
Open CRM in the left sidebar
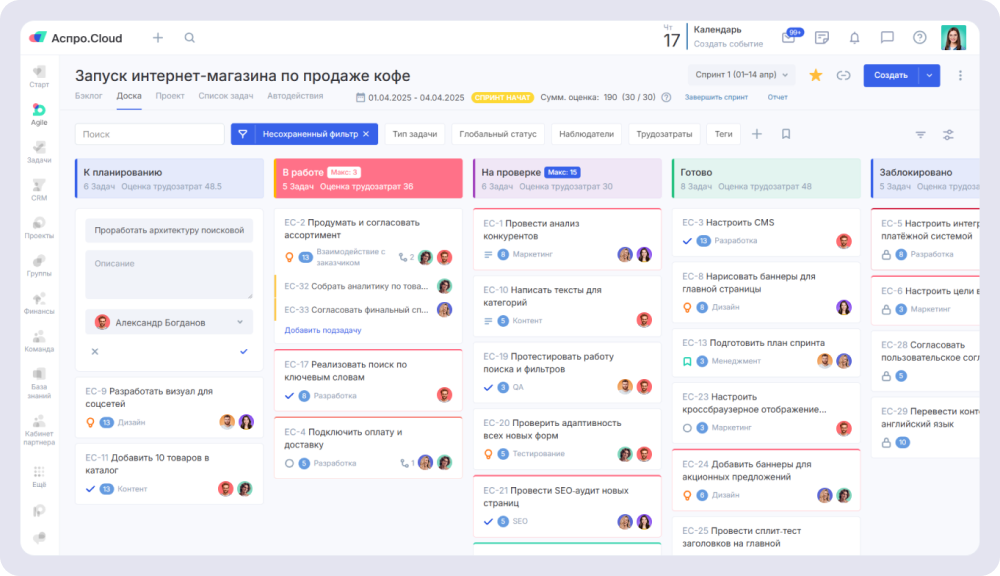coord(39,189)
